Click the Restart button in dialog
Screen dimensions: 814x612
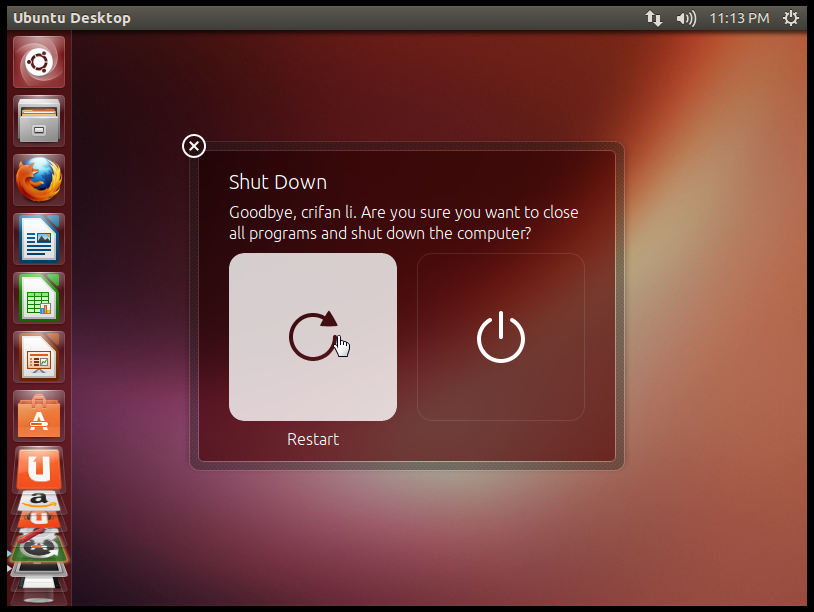pyautogui.click(x=313, y=337)
